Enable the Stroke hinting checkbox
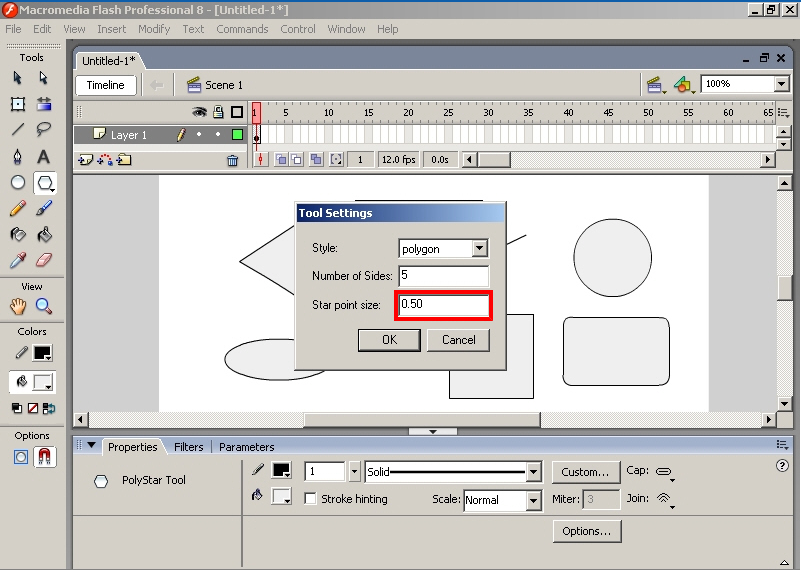 click(310, 498)
